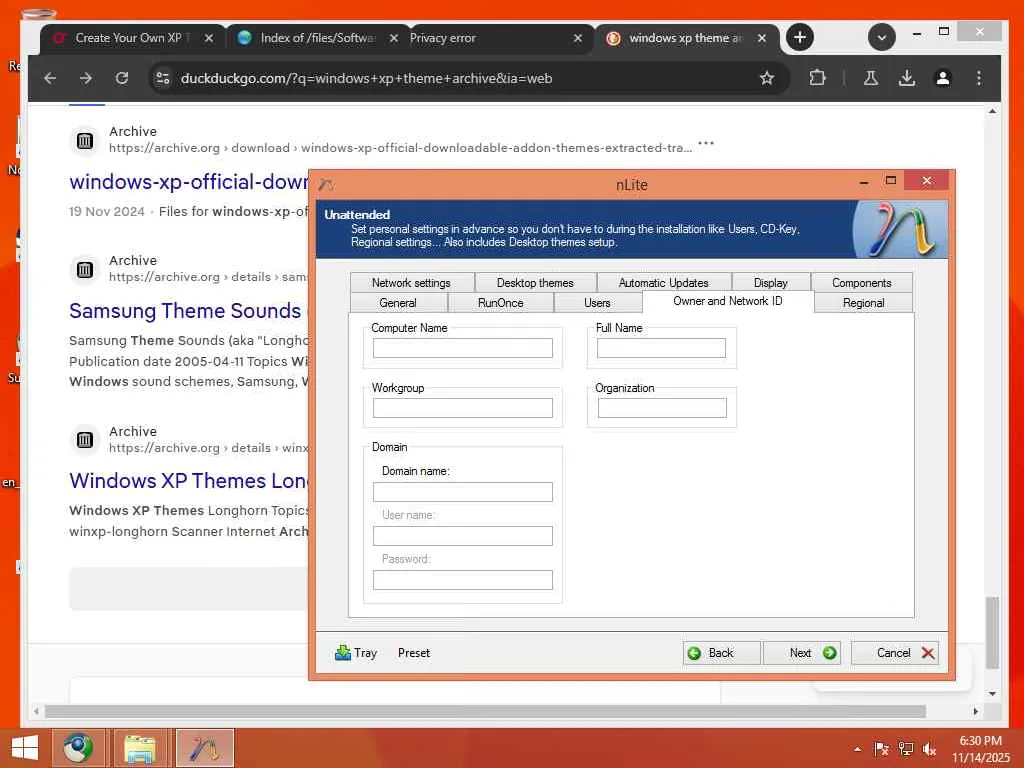Switch to the Regional tab
The width and height of the screenshot is (1024, 768).
coord(863,302)
